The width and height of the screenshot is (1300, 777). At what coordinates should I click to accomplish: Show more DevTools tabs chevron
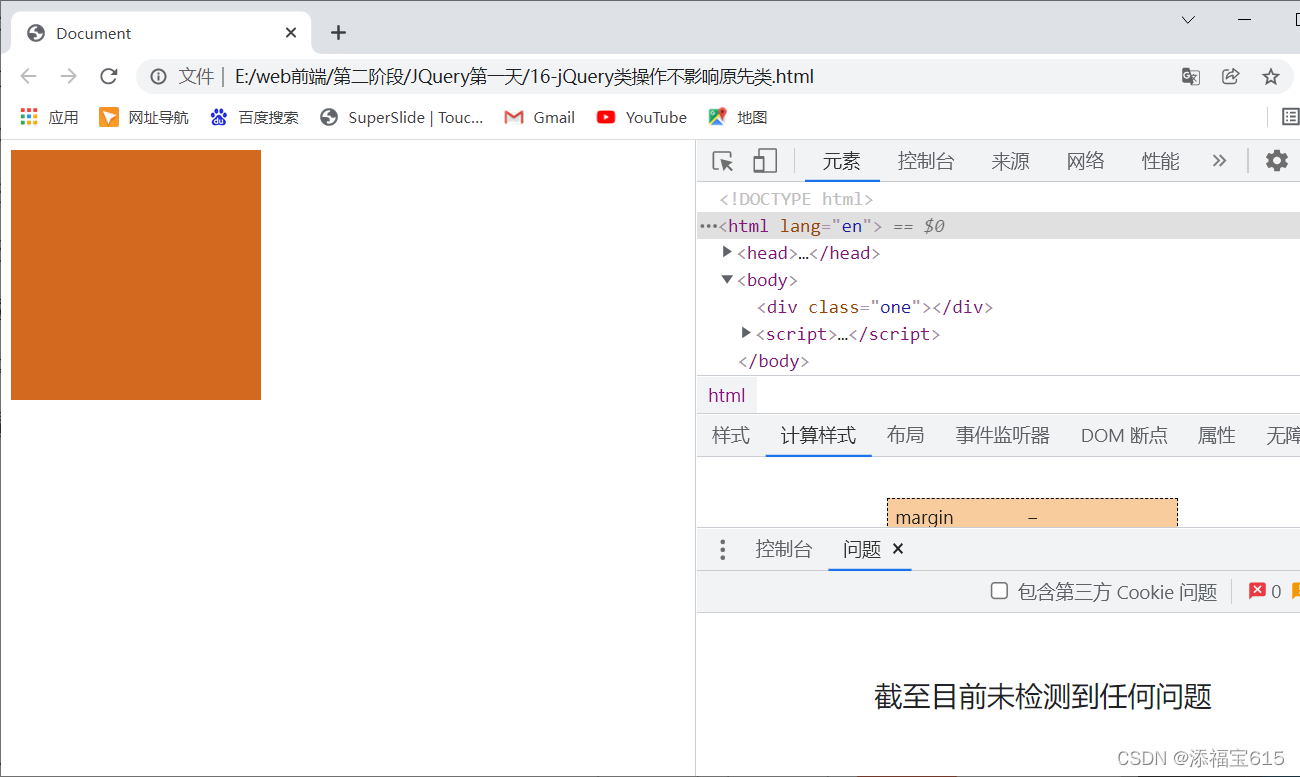1219,161
